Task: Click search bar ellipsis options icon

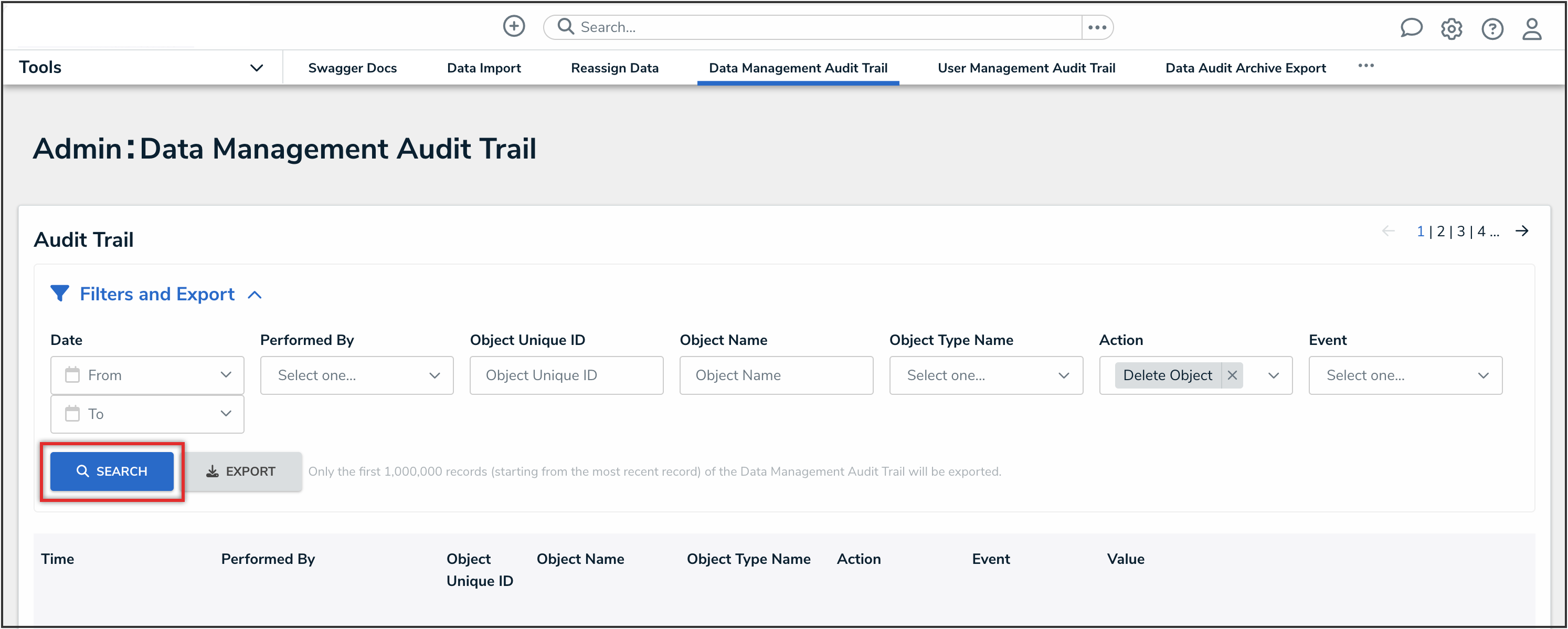Action: coord(1097,27)
